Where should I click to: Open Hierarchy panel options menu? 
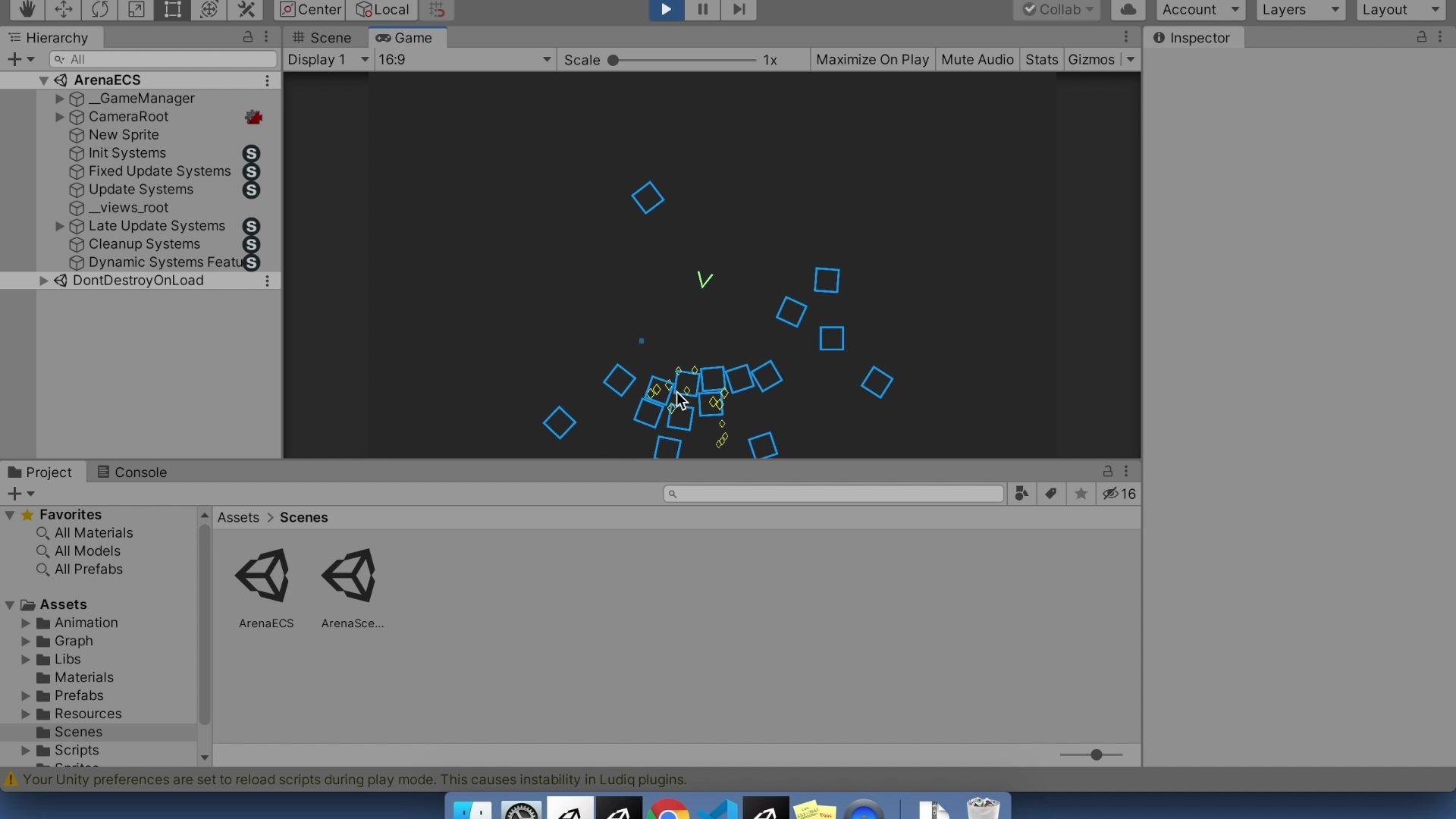coord(266,36)
